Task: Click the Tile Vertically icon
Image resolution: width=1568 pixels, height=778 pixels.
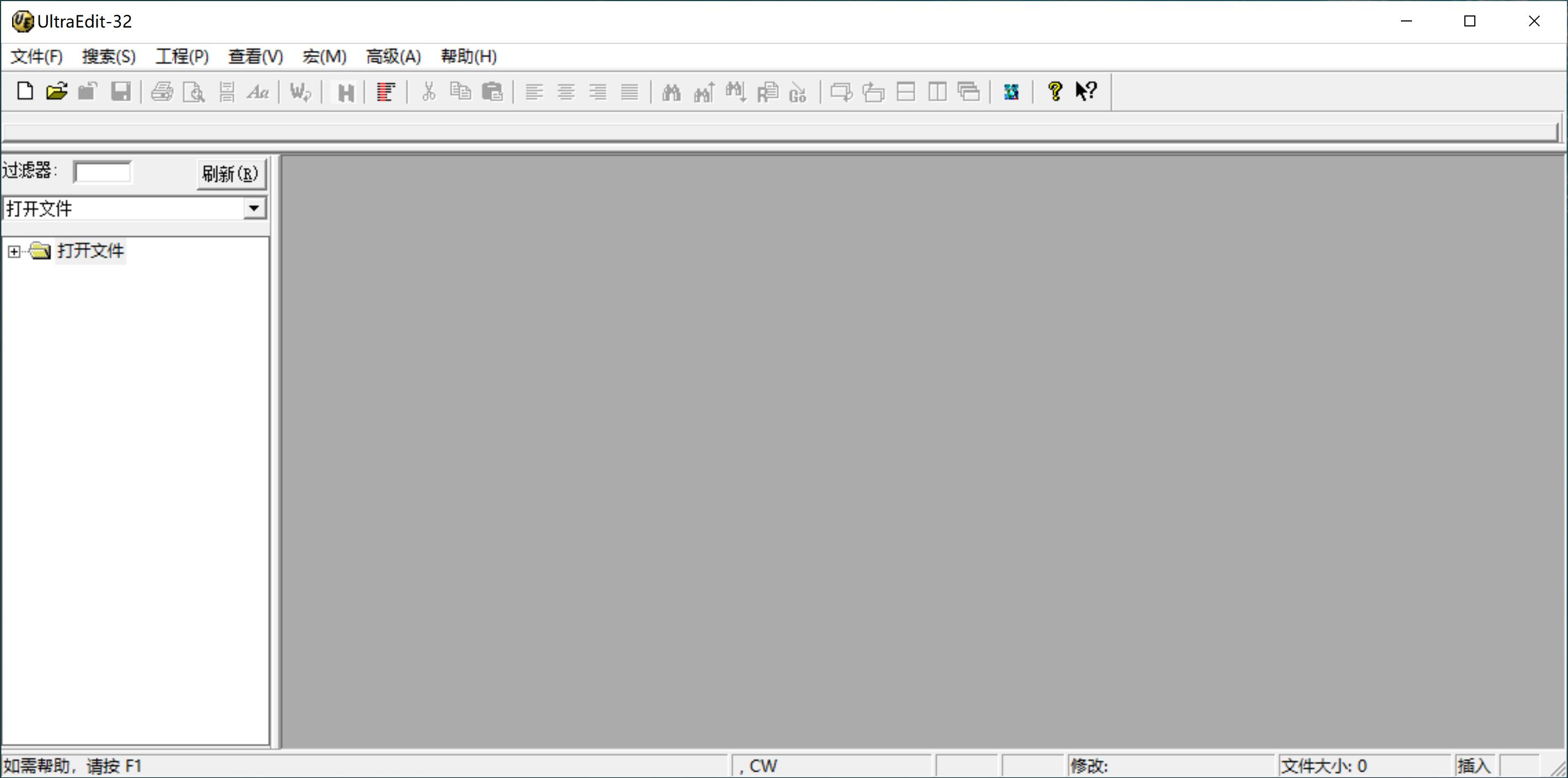Action: click(937, 91)
